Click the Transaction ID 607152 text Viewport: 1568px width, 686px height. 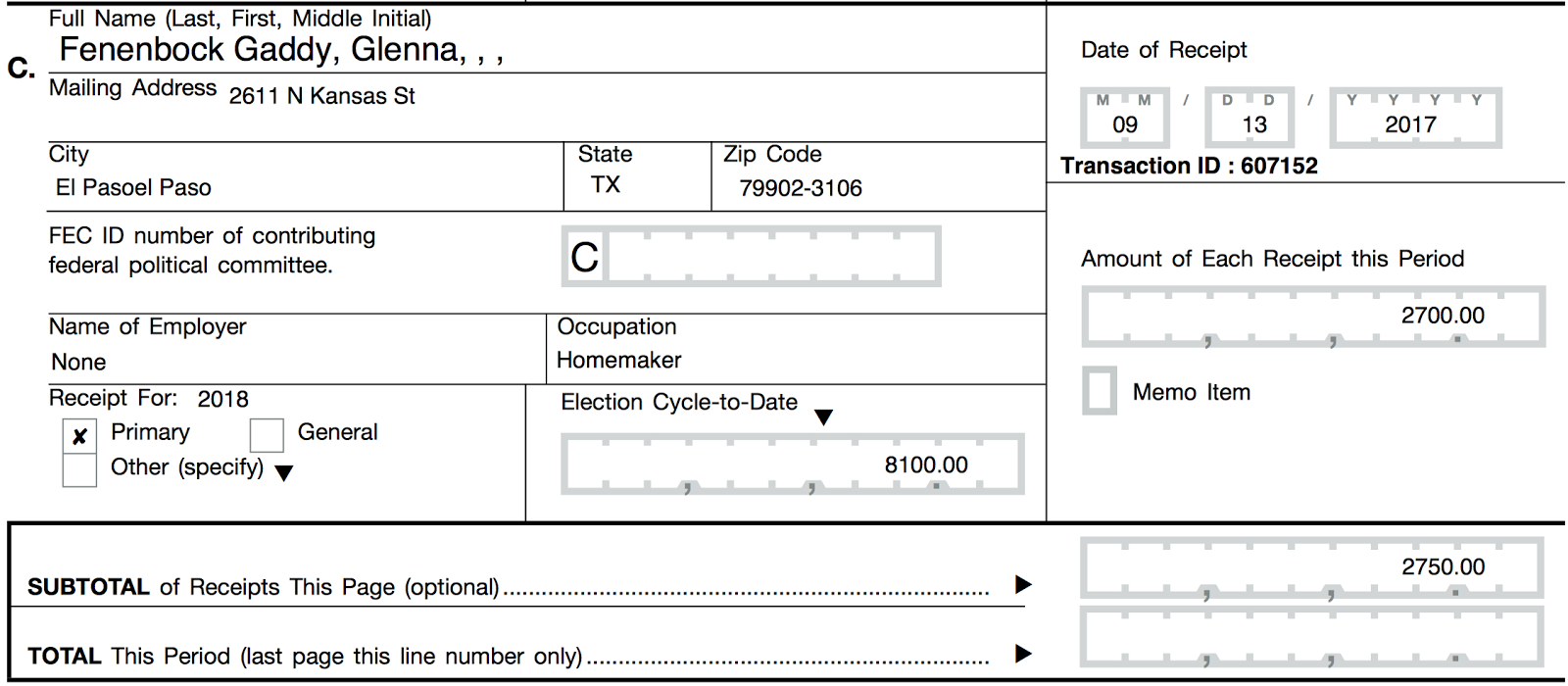click(x=1189, y=166)
